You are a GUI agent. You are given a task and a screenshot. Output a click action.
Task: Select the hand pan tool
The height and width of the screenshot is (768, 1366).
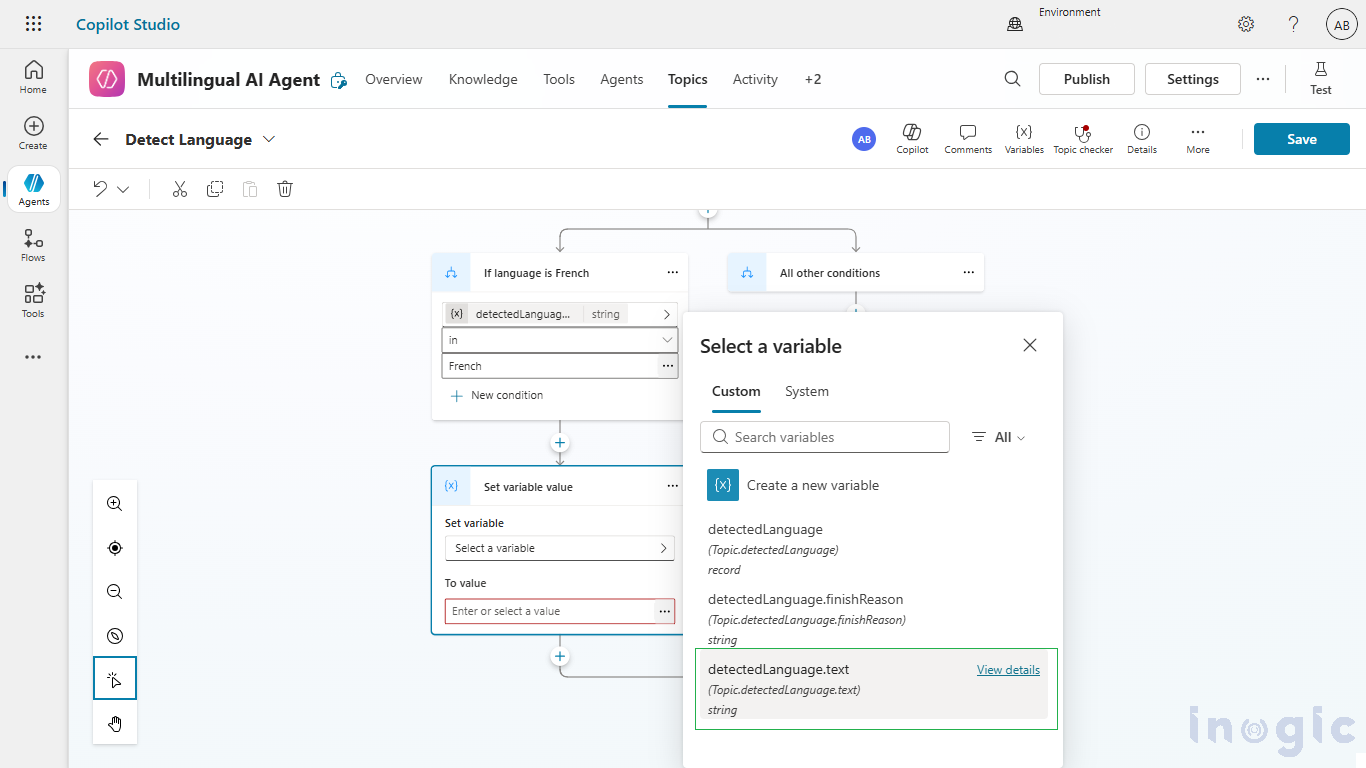pyautogui.click(x=115, y=723)
